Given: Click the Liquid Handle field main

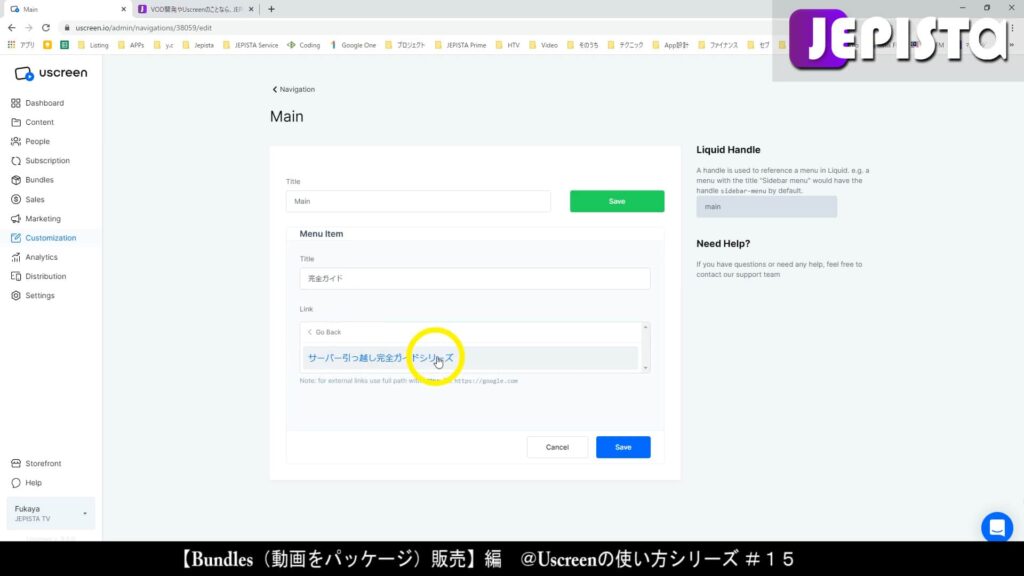Looking at the screenshot, I should click(766, 206).
